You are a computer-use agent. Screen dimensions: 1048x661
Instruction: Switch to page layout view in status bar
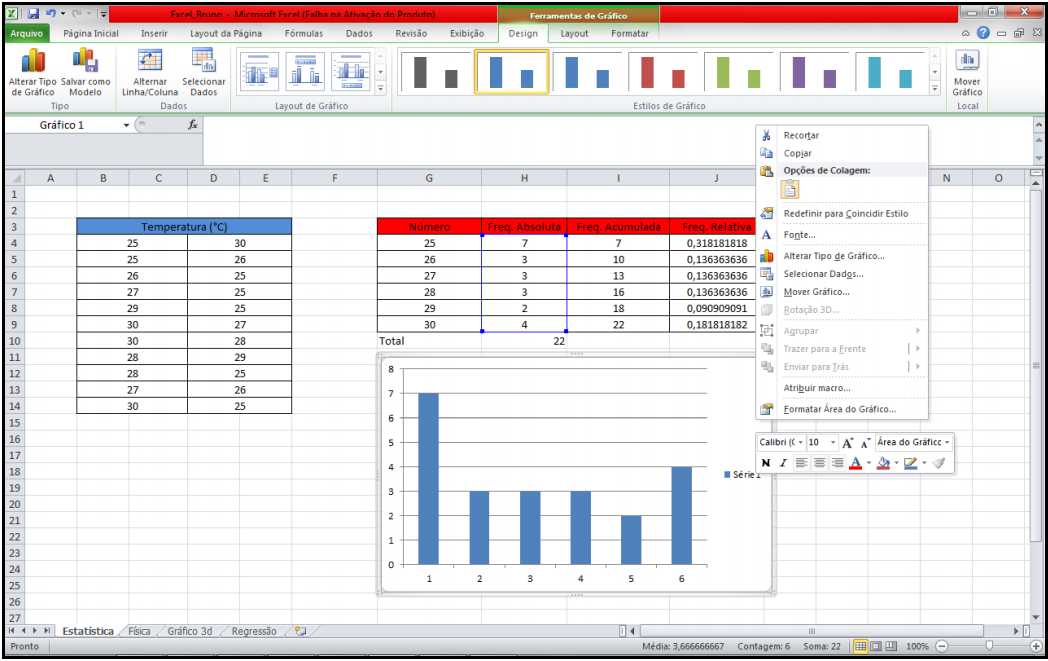(878, 647)
